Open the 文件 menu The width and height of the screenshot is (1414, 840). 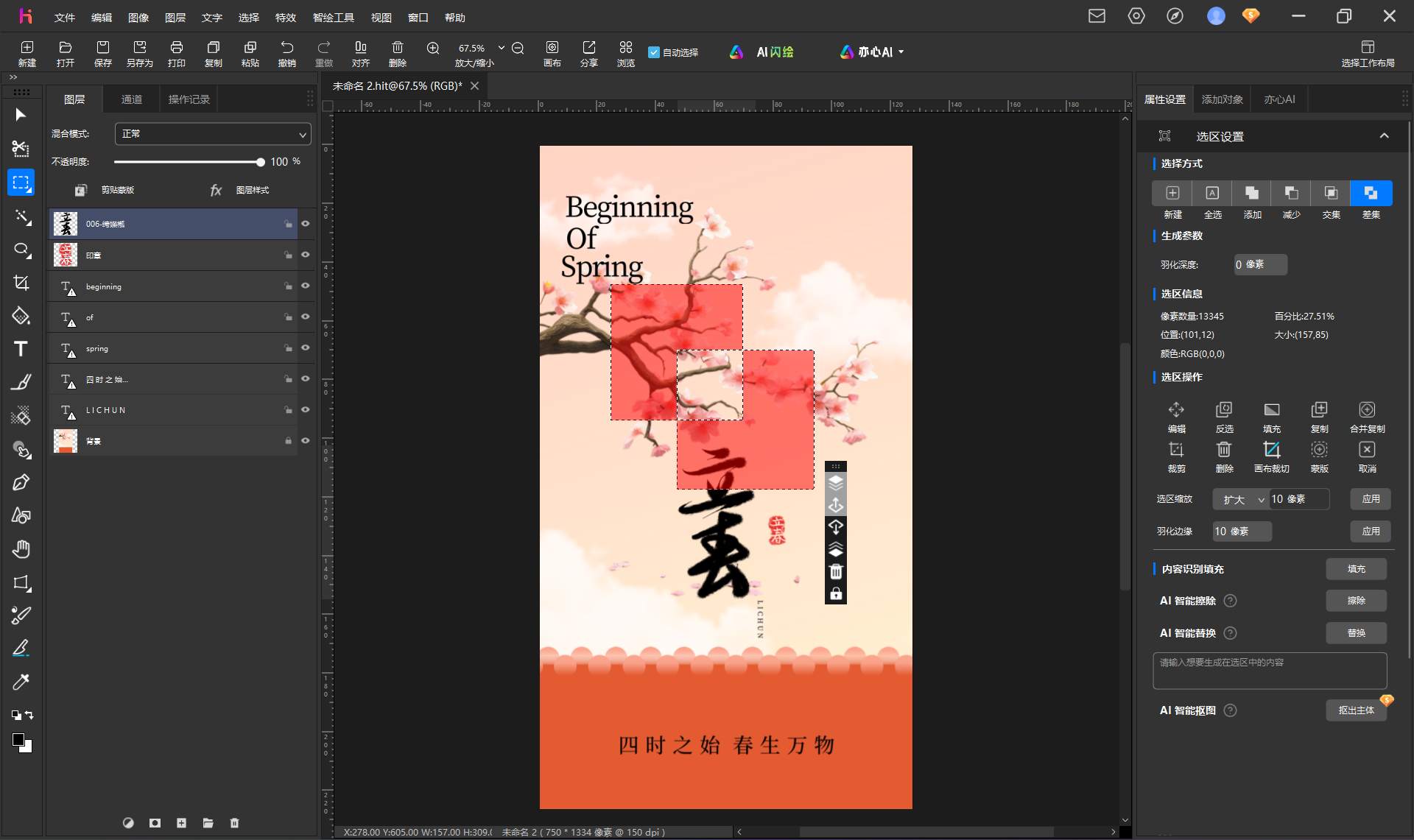tap(65, 17)
